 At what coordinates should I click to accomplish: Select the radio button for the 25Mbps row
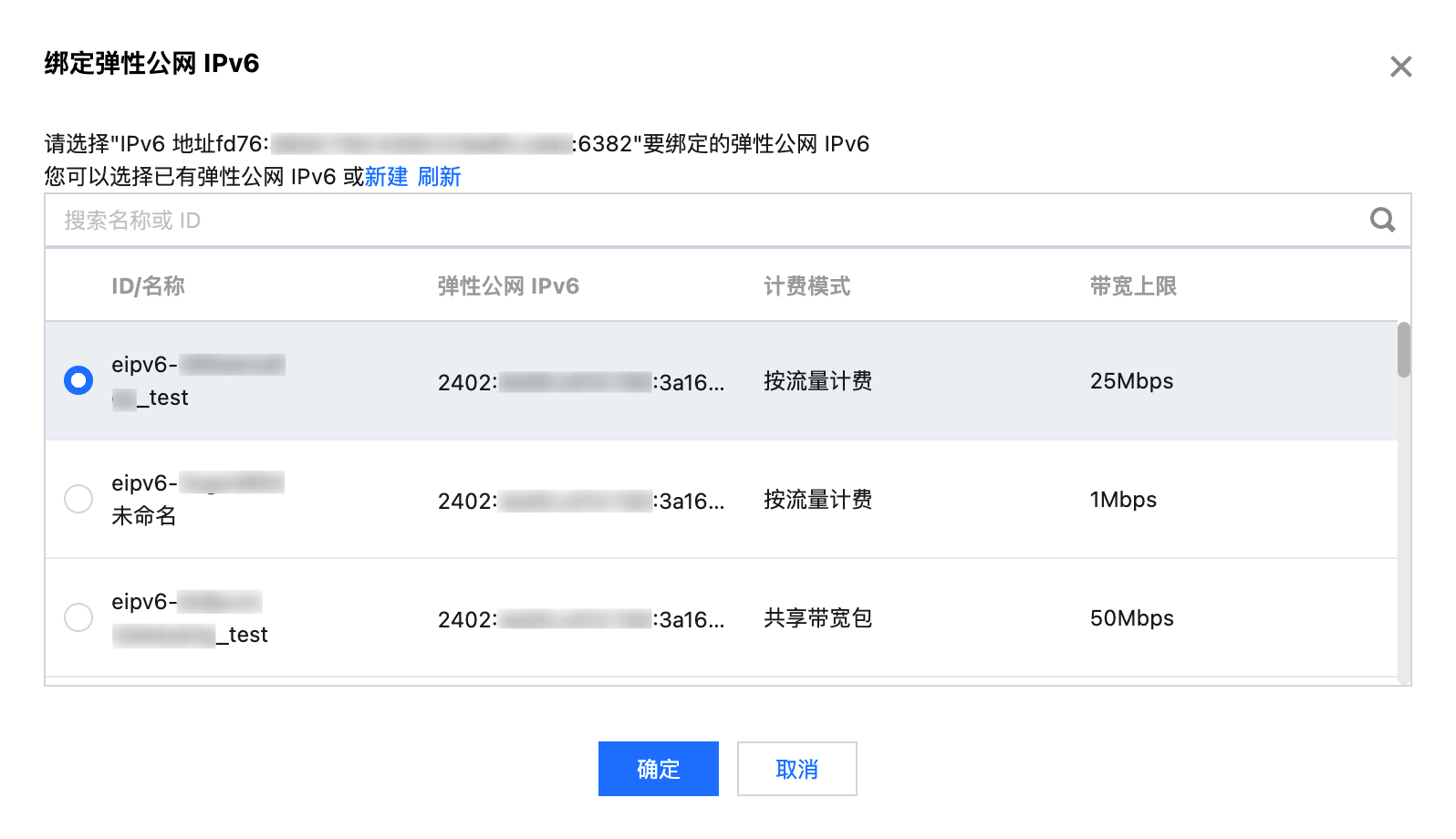(x=78, y=380)
